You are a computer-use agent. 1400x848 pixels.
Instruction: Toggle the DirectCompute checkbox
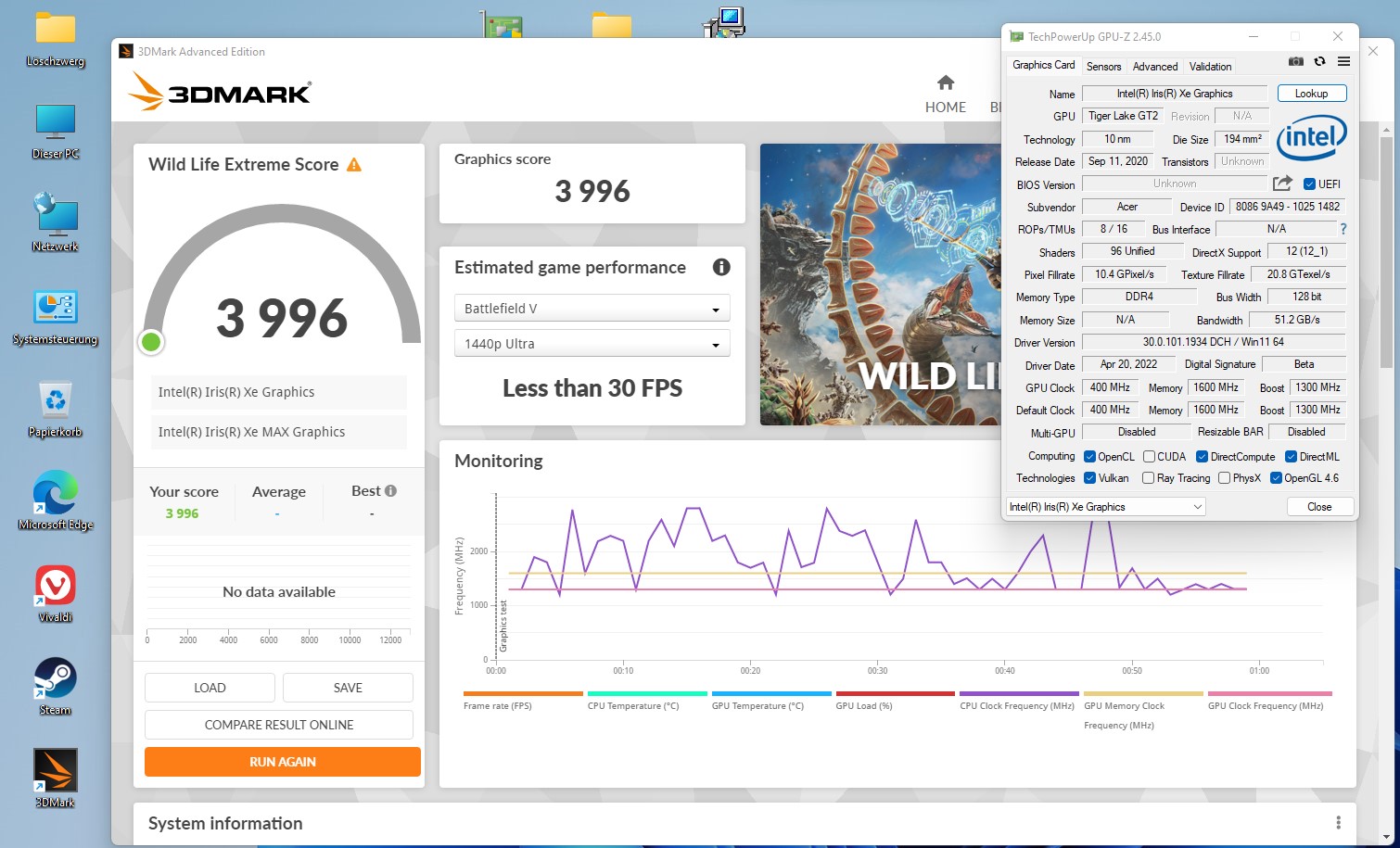tap(1202, 457)
